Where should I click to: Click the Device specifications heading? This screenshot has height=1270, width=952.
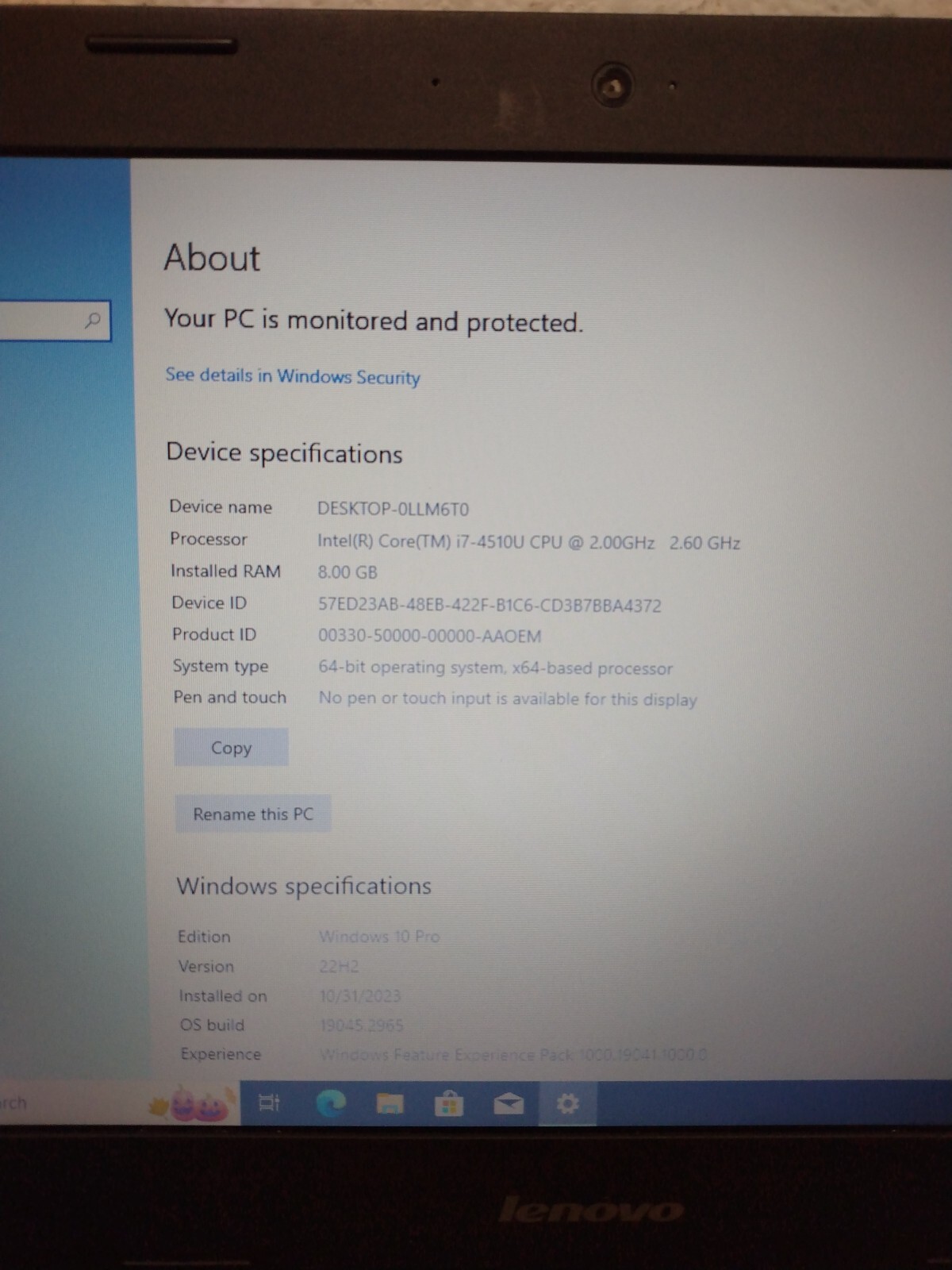pos(284,453)
